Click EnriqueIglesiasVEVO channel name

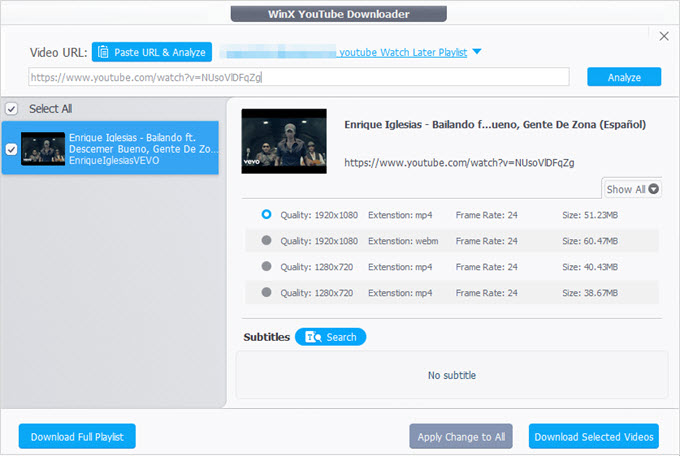[114, 161]
